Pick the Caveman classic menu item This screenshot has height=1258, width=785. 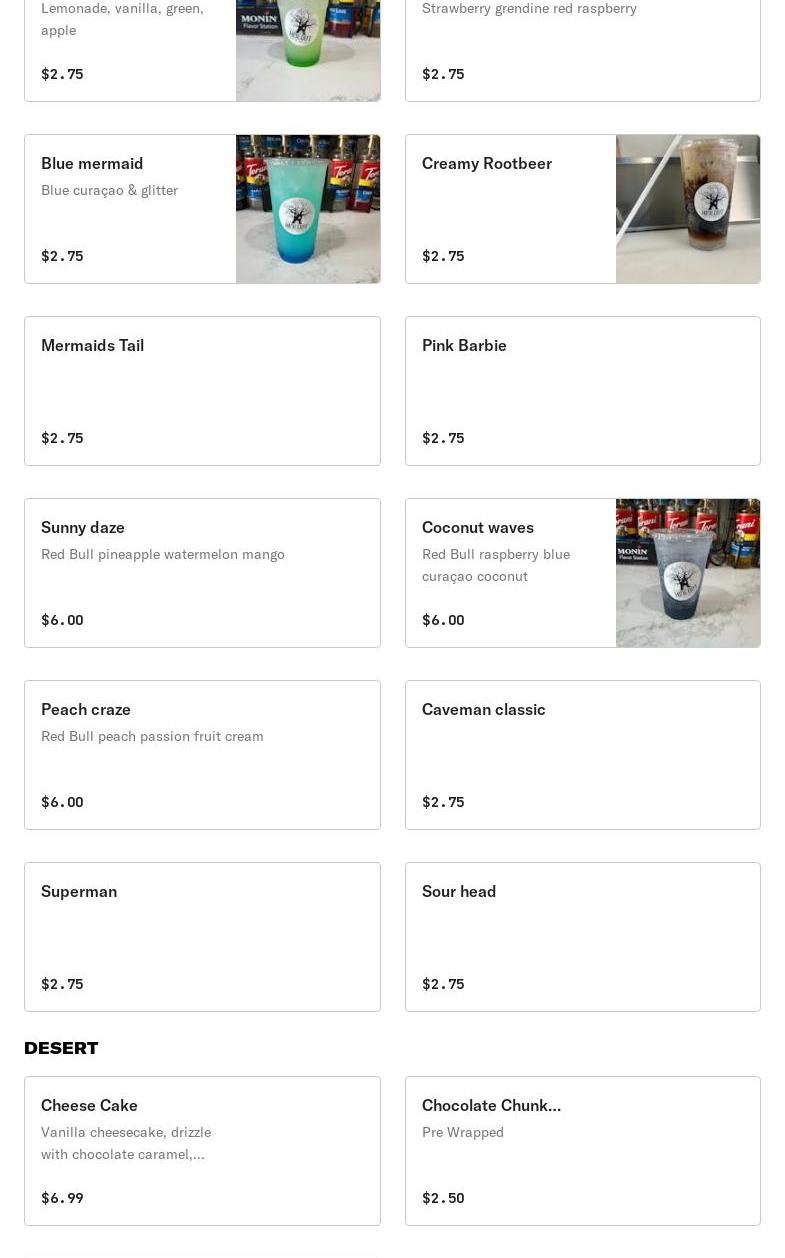click(582, 755)
